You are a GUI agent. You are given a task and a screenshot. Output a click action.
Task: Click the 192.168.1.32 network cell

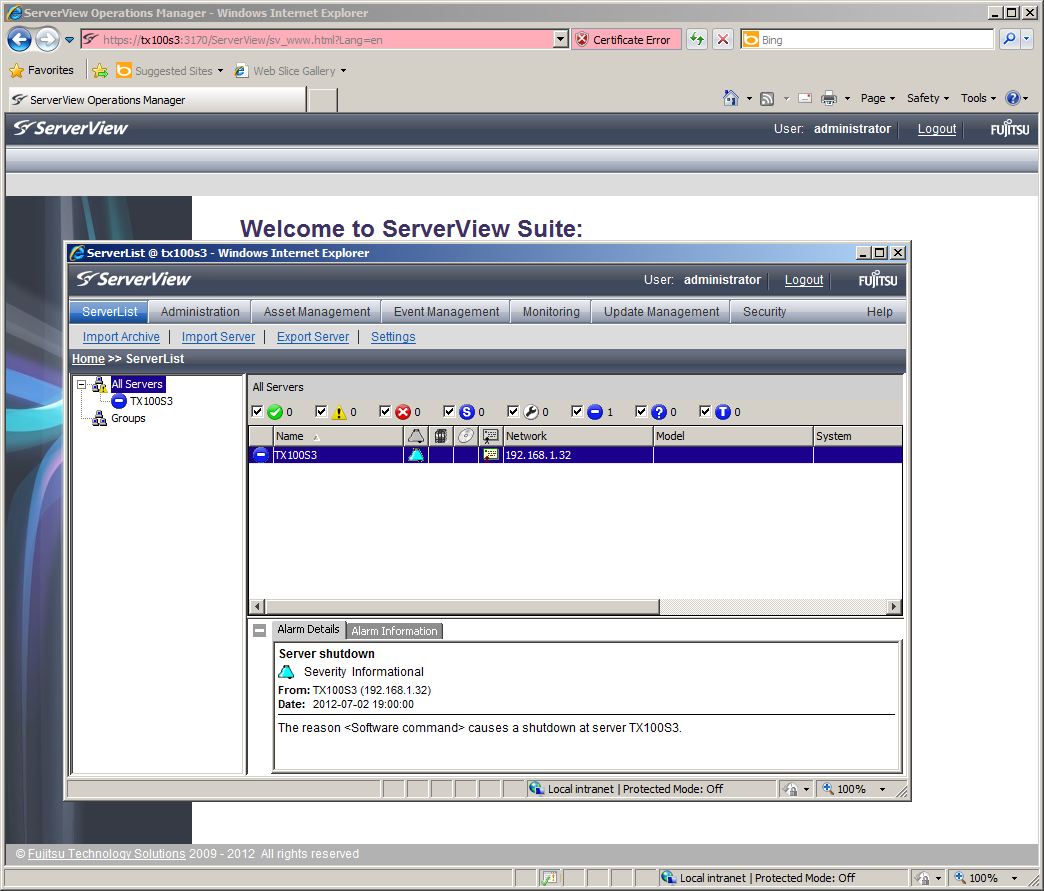pyautogui.click(x=577, y=455)
